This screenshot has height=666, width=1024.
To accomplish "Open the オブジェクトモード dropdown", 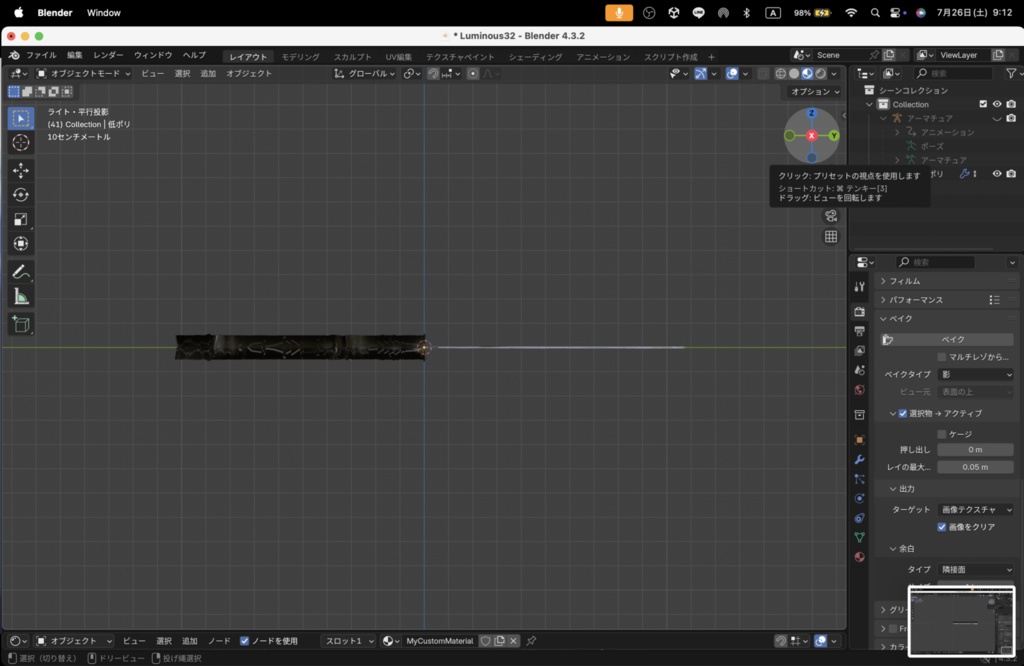I will [x=84, y=74].
